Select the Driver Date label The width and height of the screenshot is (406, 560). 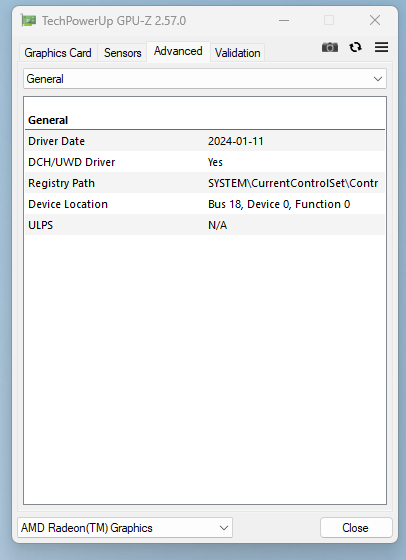point(56,141)
